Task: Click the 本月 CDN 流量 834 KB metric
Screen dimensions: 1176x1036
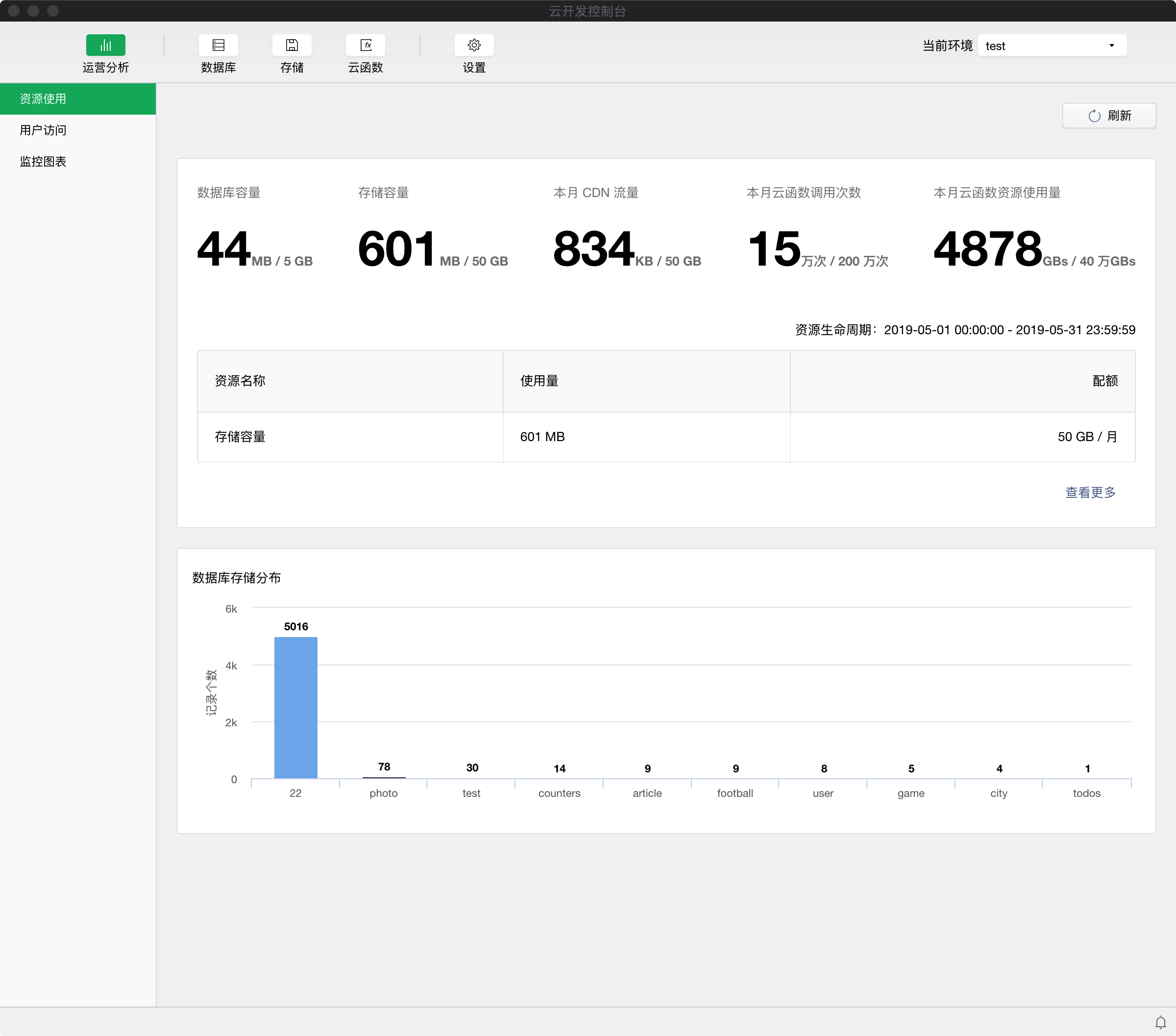Action: pyautogui.click(x=592, y=248)
